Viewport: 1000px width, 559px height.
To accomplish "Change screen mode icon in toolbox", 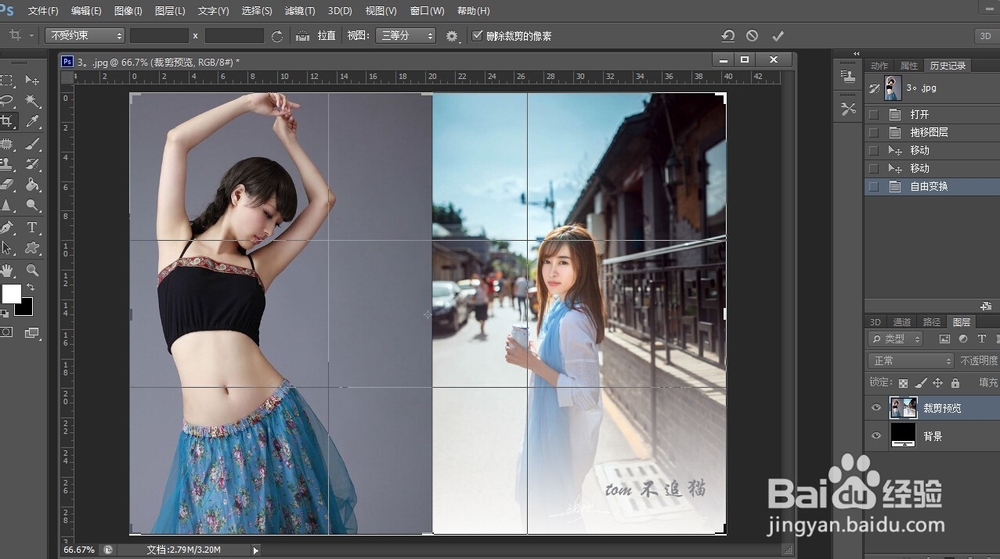I will [31, 333].
